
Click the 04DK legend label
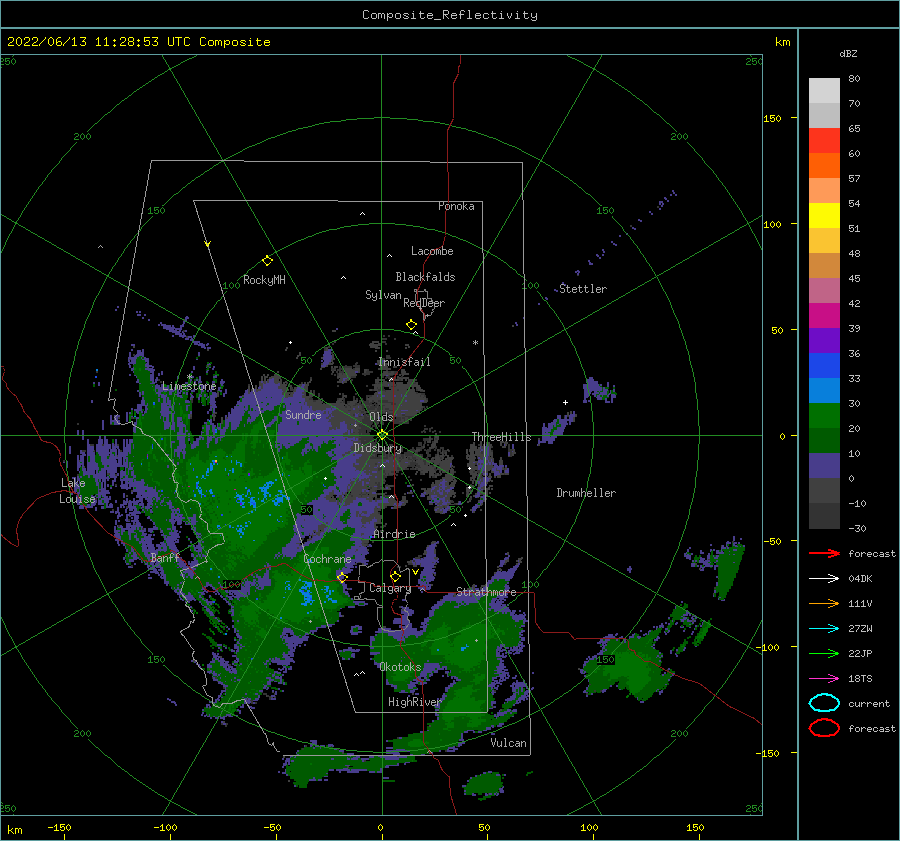pos(860,578)
